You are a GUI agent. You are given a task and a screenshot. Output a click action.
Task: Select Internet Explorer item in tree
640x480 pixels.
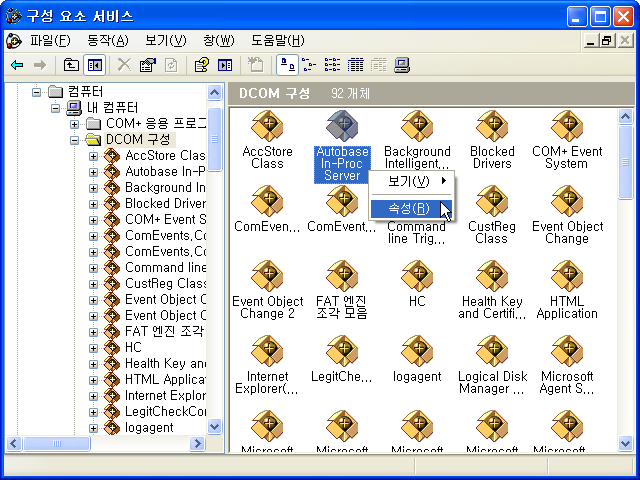[165, 395]
